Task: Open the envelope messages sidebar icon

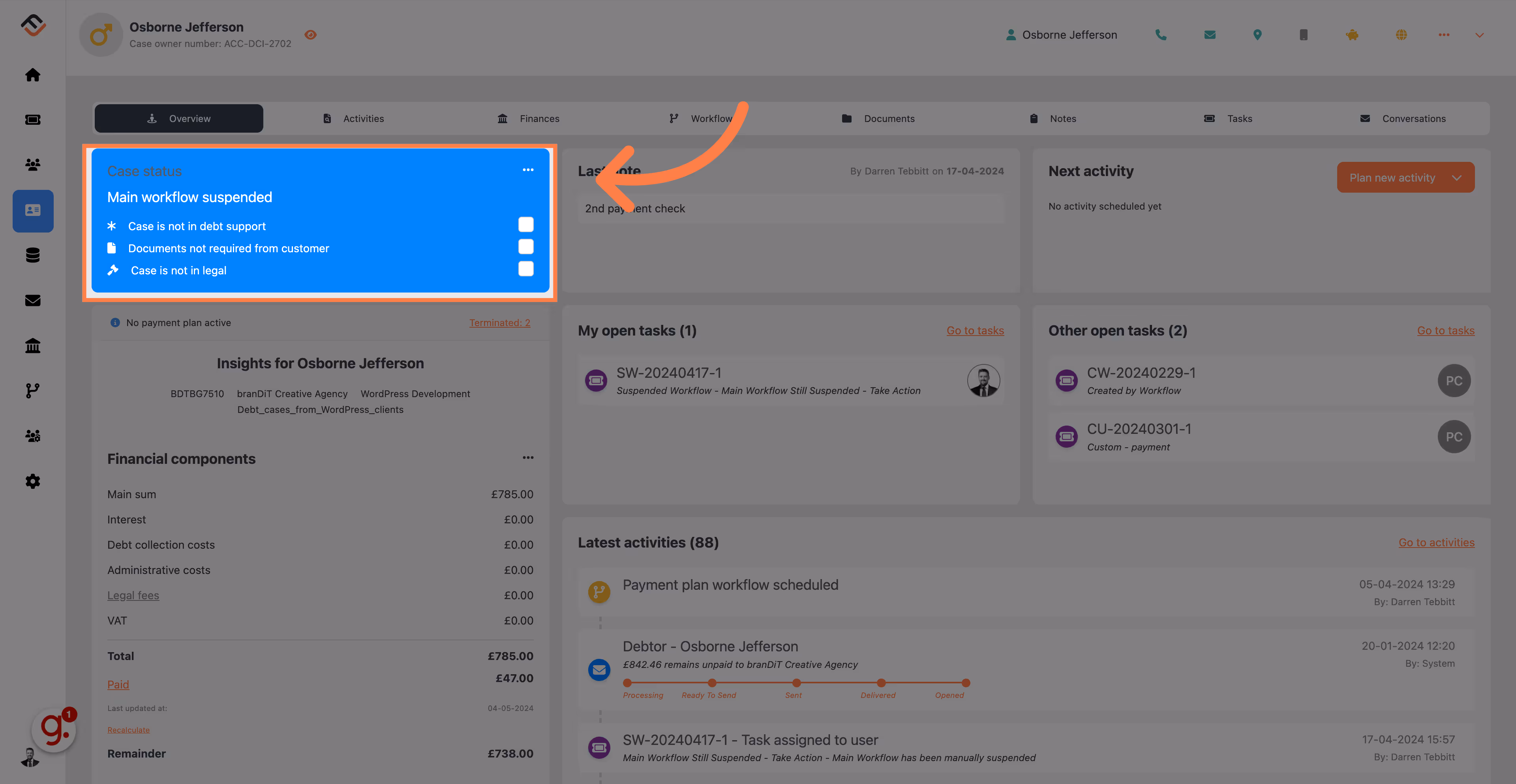Action: tap(33, 301)
